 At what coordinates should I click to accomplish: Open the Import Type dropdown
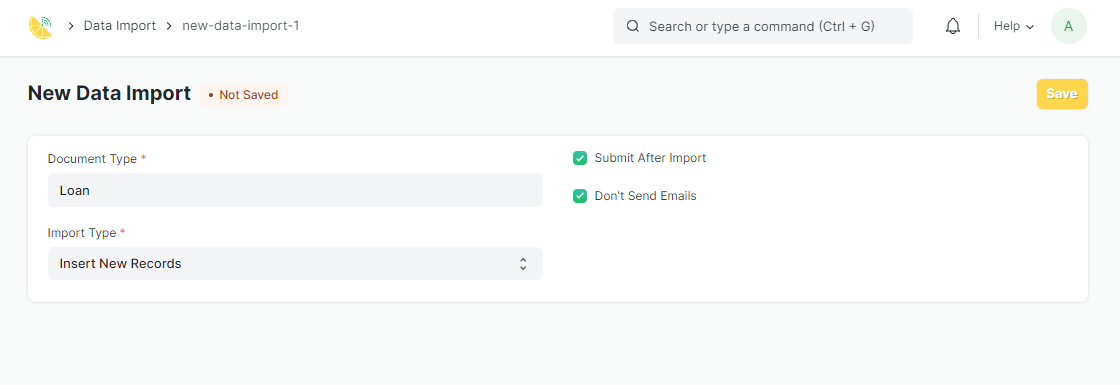point(295,264)
